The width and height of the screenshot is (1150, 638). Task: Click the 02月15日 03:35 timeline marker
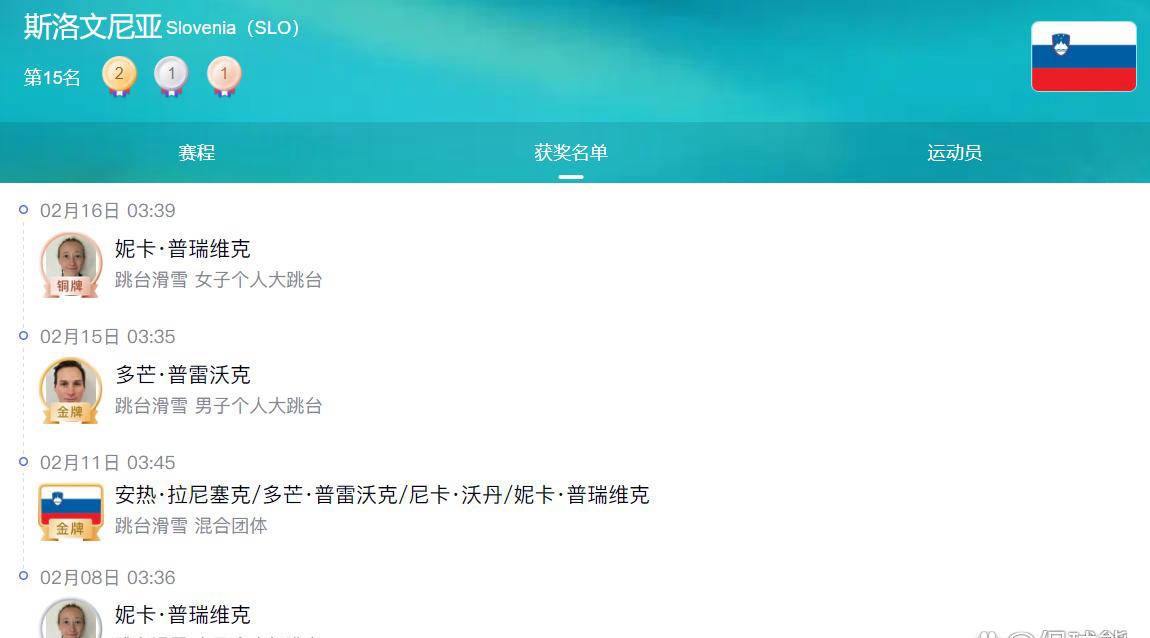23,336
